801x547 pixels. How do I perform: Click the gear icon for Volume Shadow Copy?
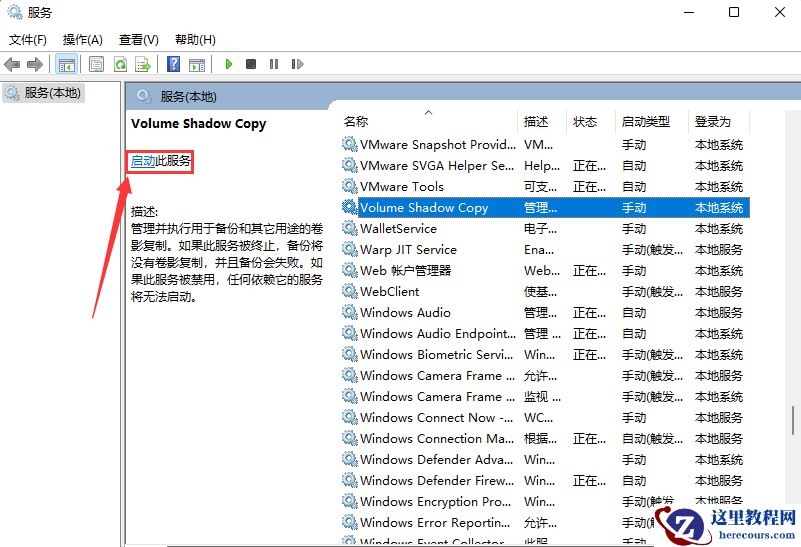click(x=349, y=207)
